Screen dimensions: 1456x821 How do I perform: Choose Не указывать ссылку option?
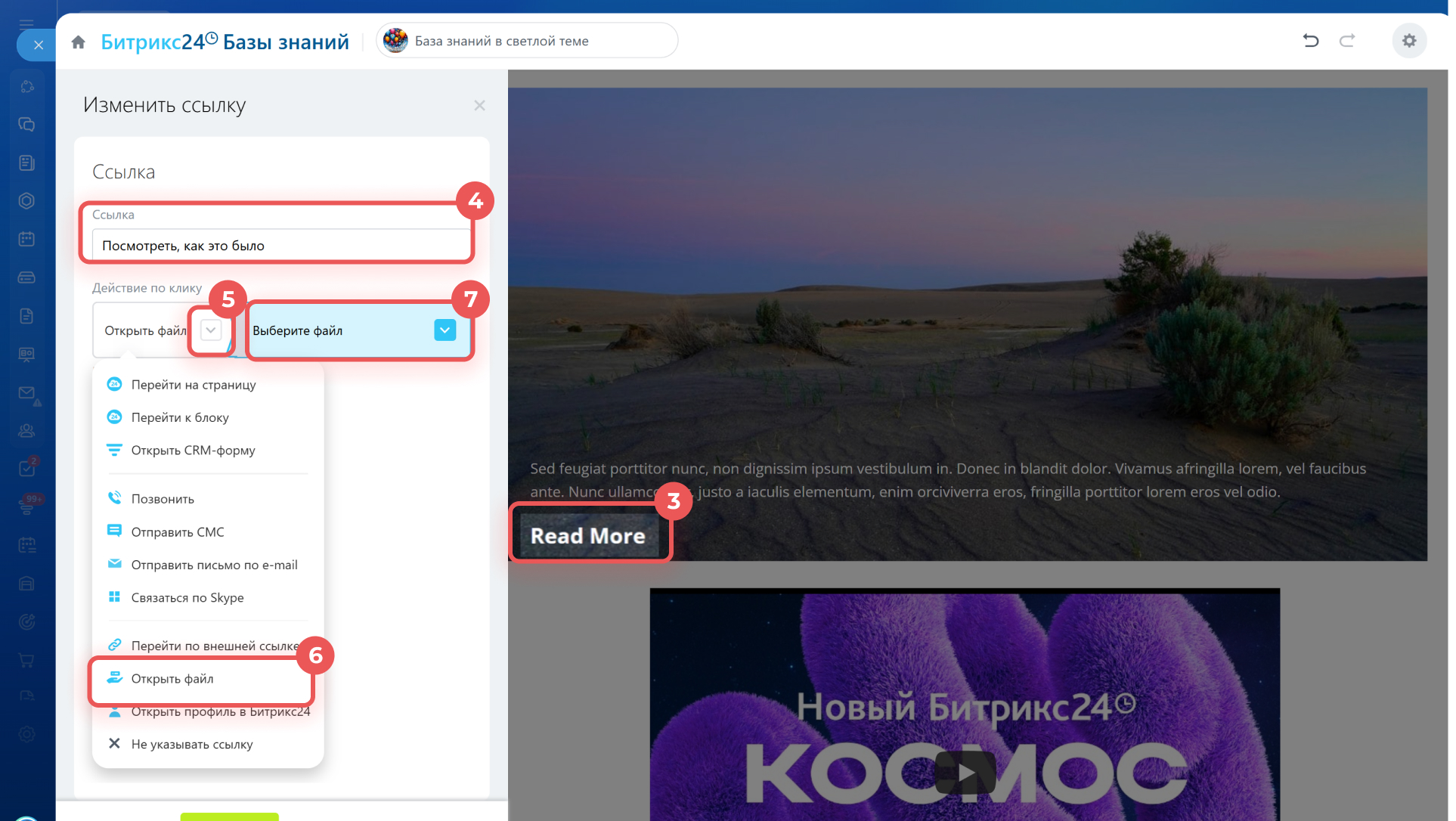[x=192, y=745]
